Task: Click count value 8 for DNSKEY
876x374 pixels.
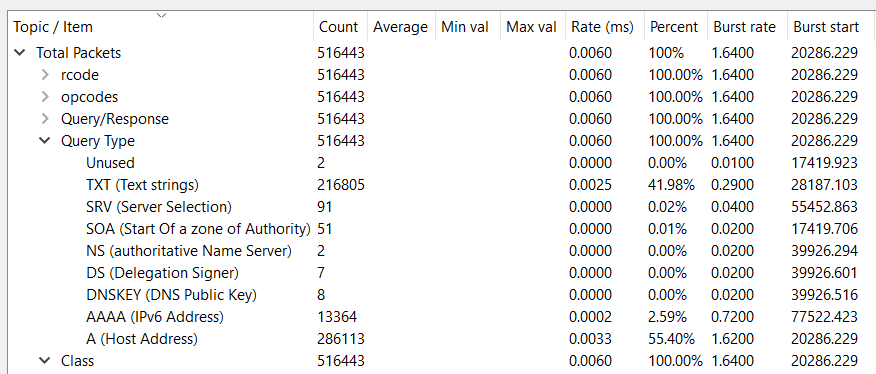Action: [321, 295]
